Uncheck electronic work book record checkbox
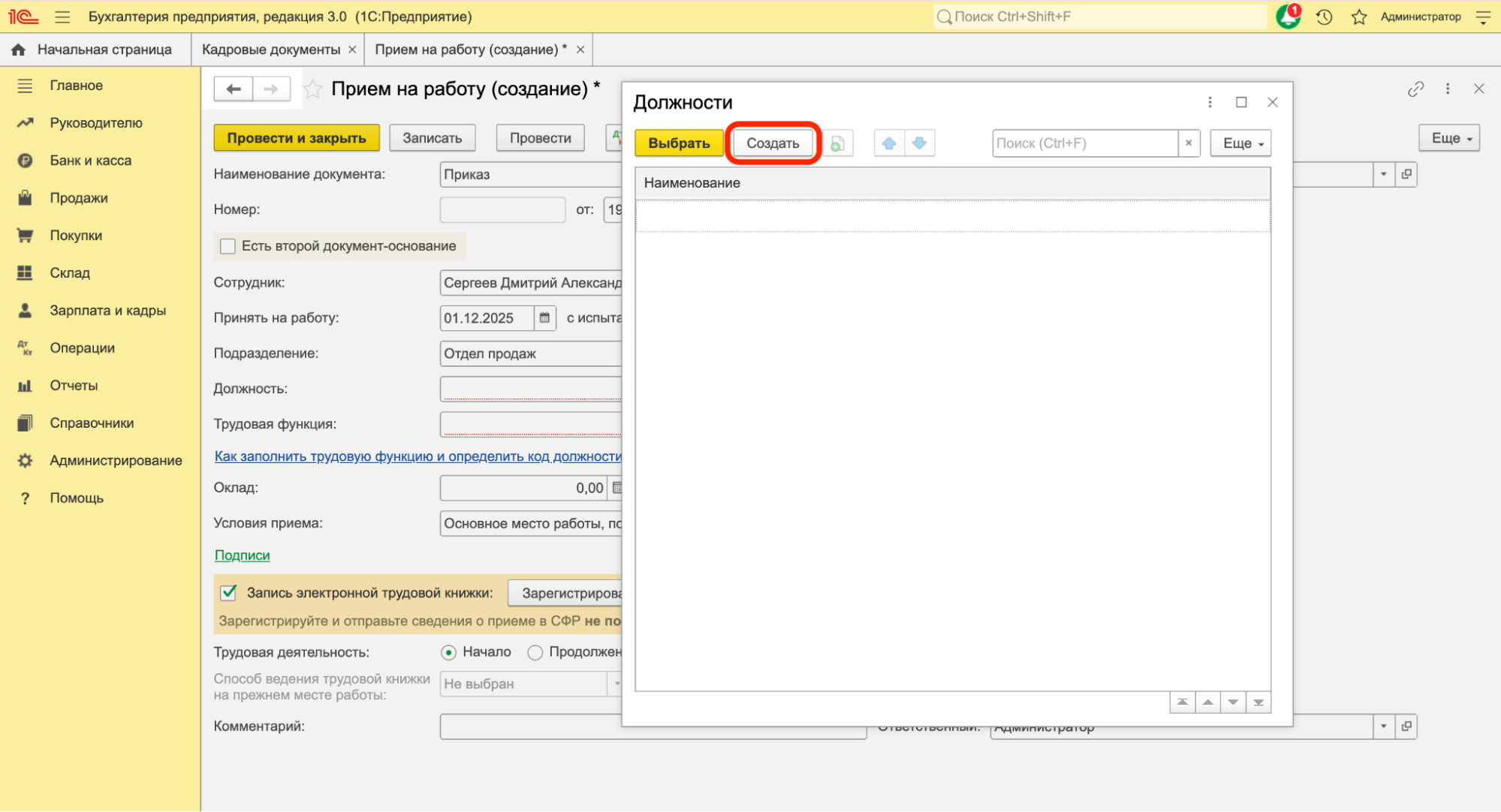 point(229,593)
